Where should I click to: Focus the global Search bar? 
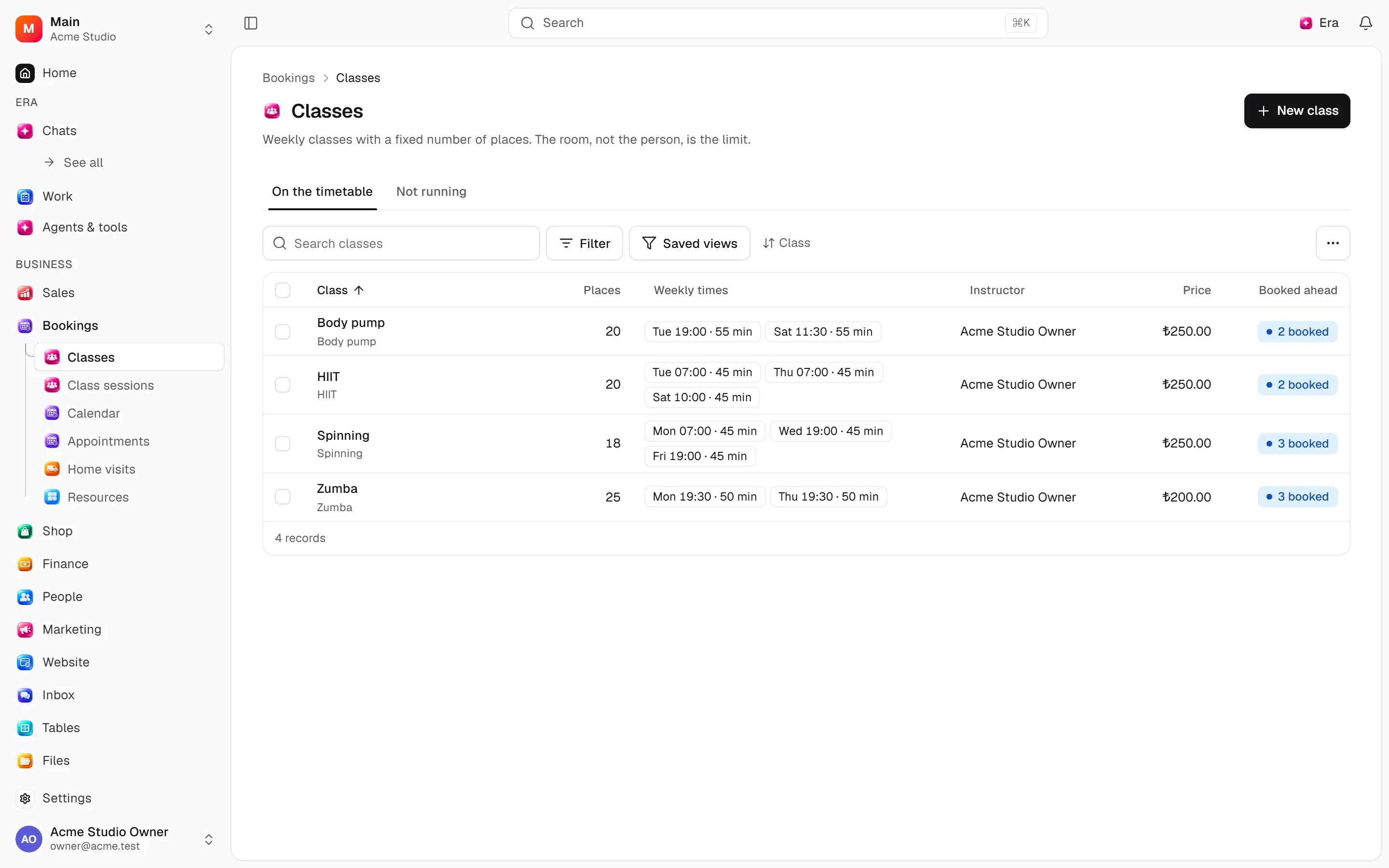(778, 23)
